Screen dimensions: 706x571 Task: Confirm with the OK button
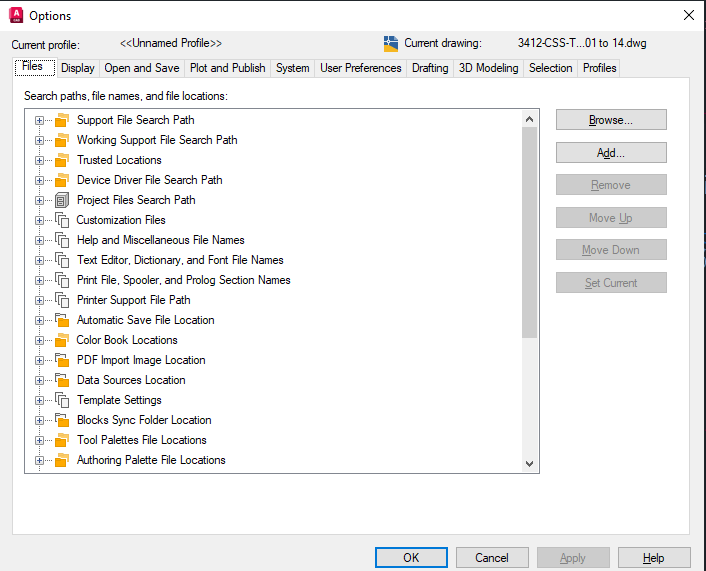411,558
